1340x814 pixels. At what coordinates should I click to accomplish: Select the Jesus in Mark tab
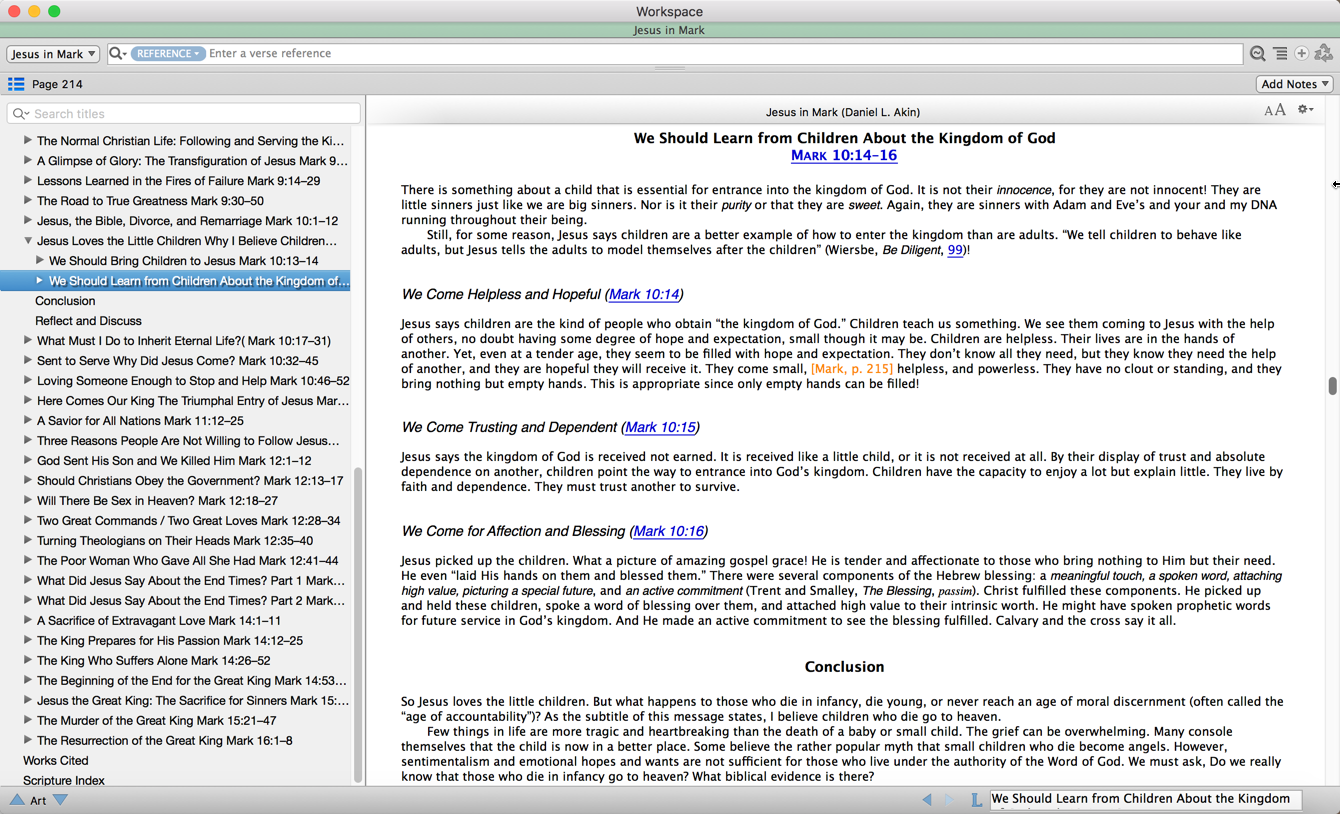(669, 30)
